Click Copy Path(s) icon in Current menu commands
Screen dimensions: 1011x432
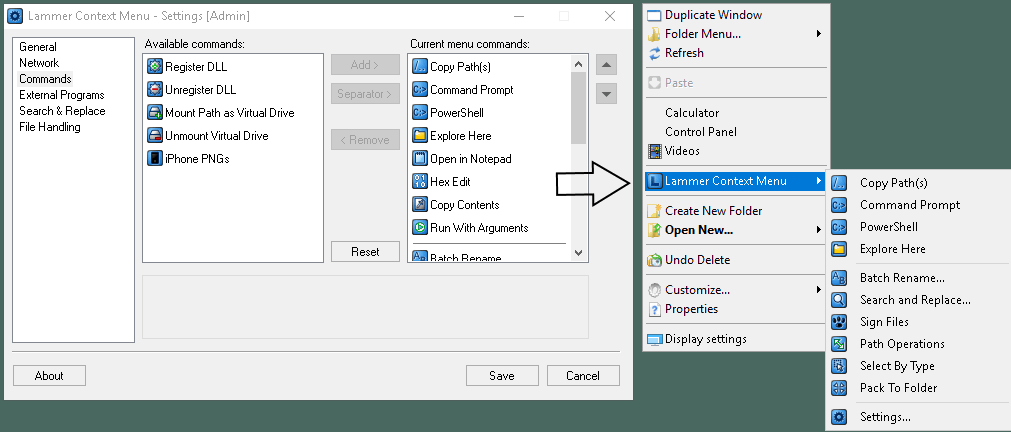point(420,66)
